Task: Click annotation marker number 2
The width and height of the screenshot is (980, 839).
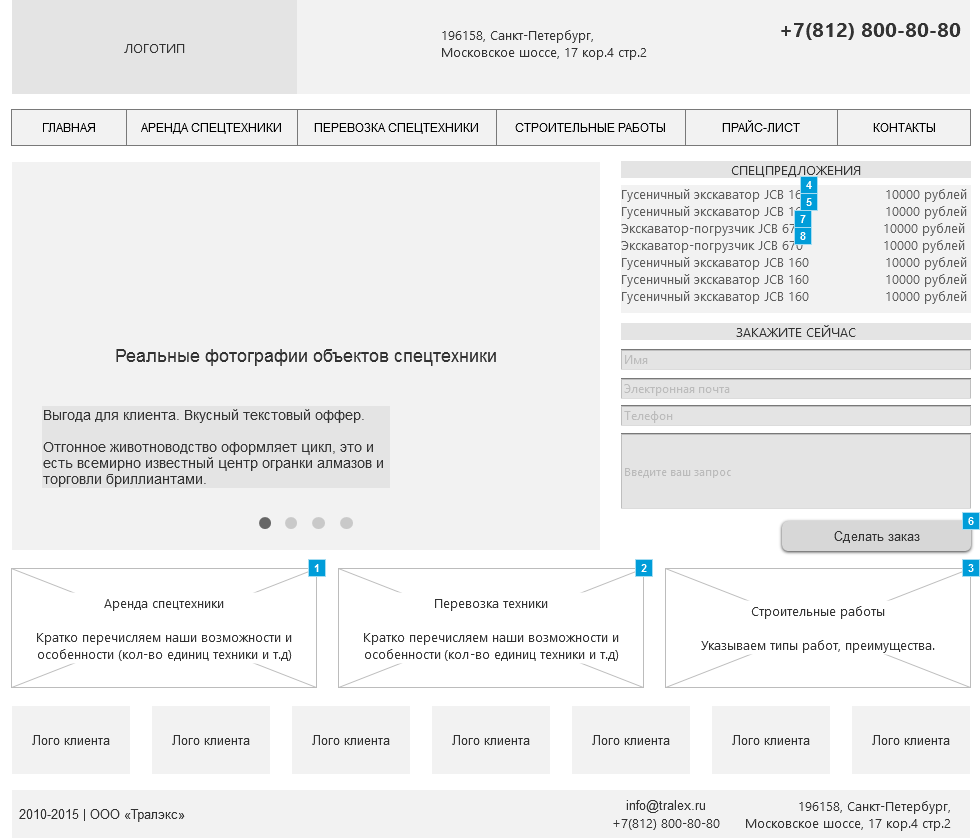Action: 644,568
